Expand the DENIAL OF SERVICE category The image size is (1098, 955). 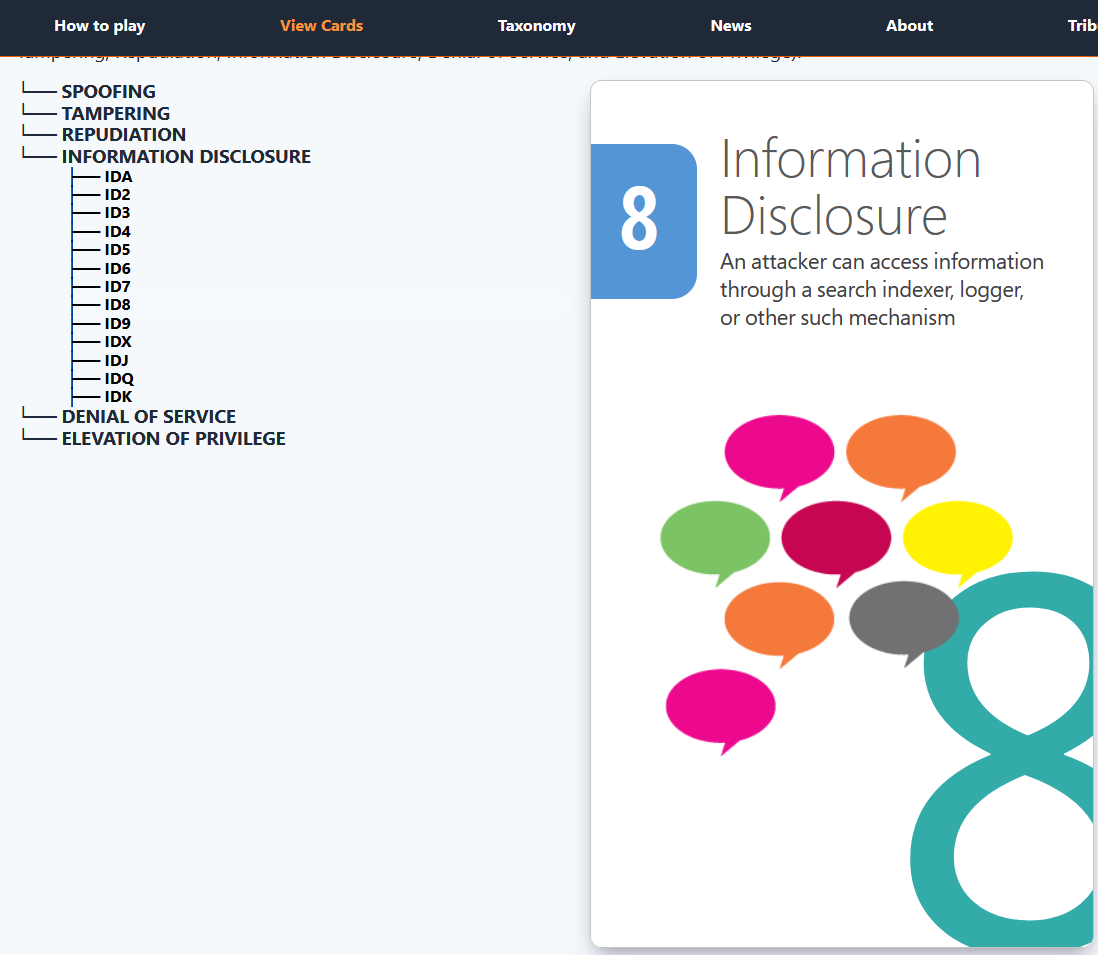click(x=148, y=417)
